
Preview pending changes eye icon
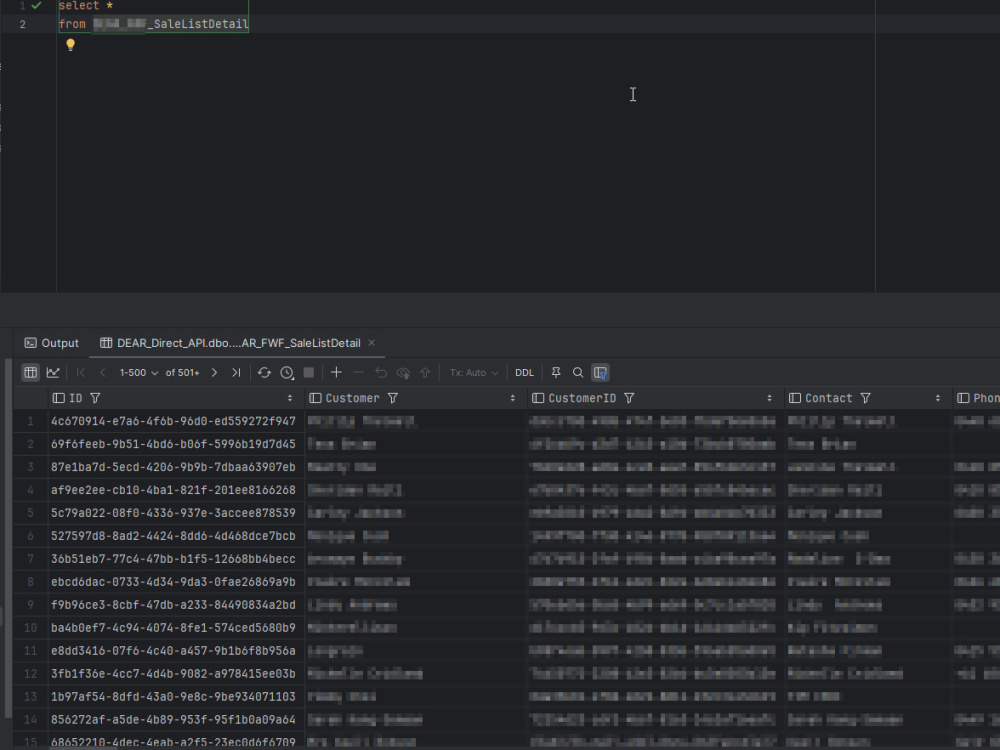point(403,372)
